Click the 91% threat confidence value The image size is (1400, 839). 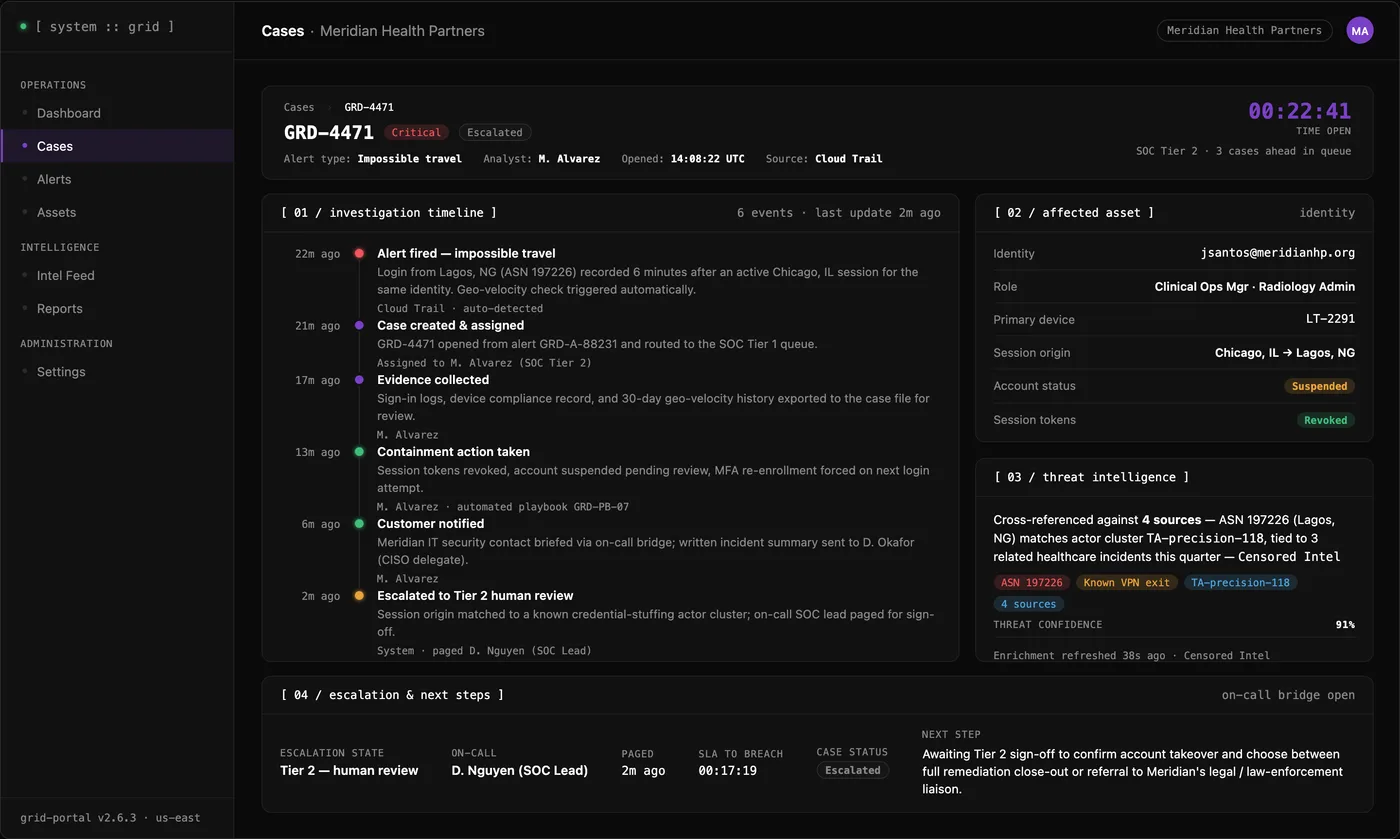point(1345,625)
